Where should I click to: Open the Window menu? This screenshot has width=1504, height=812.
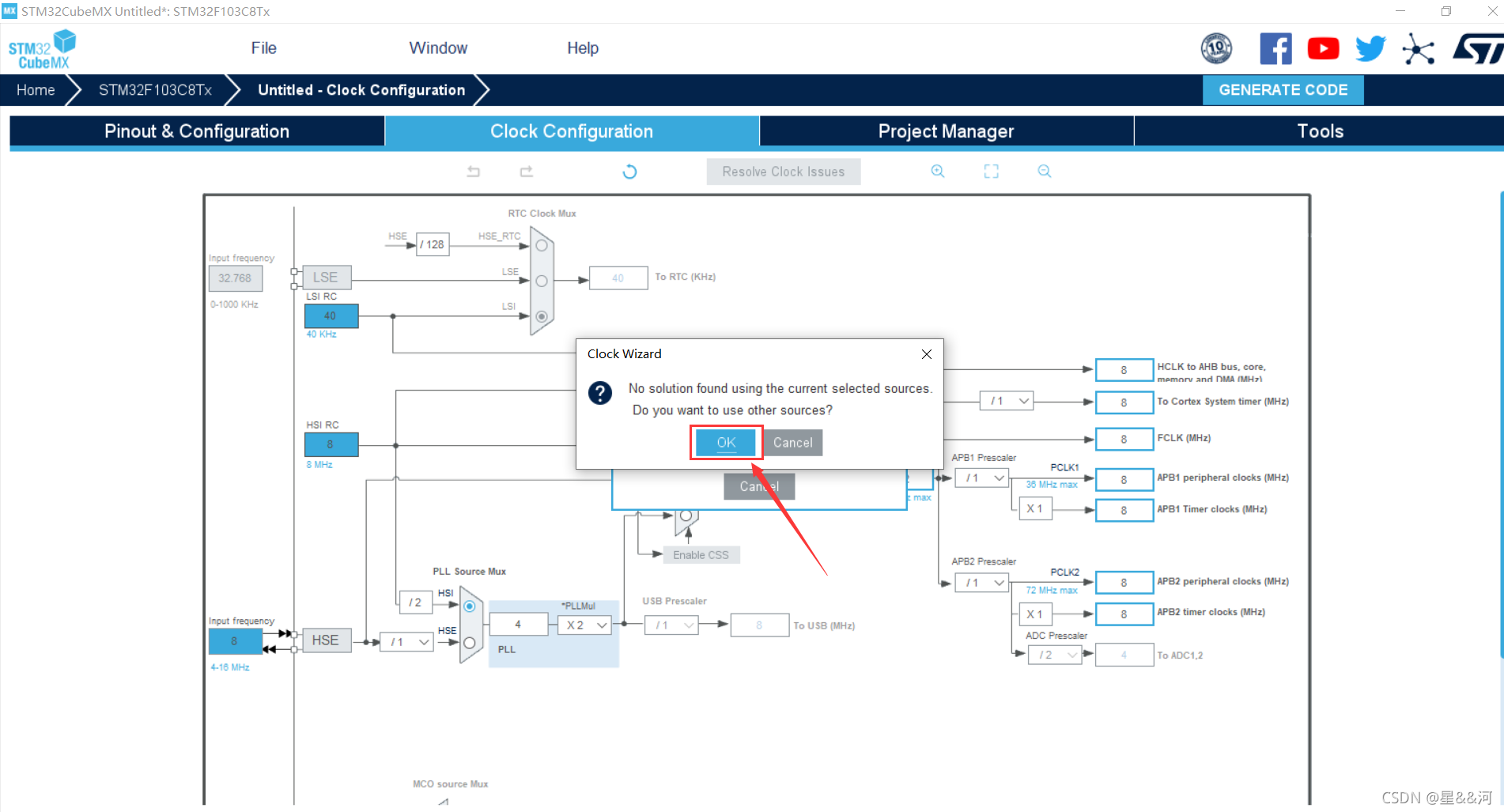(x=438, y=48)
